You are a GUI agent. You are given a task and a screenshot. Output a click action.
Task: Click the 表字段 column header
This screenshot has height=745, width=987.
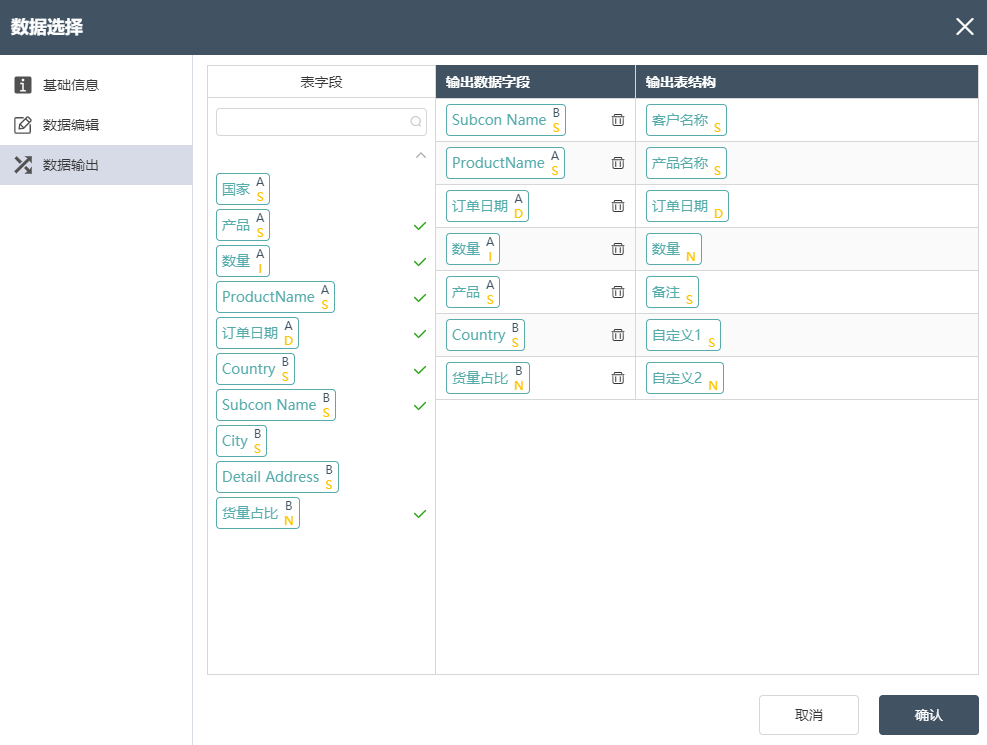pos(321,82)
